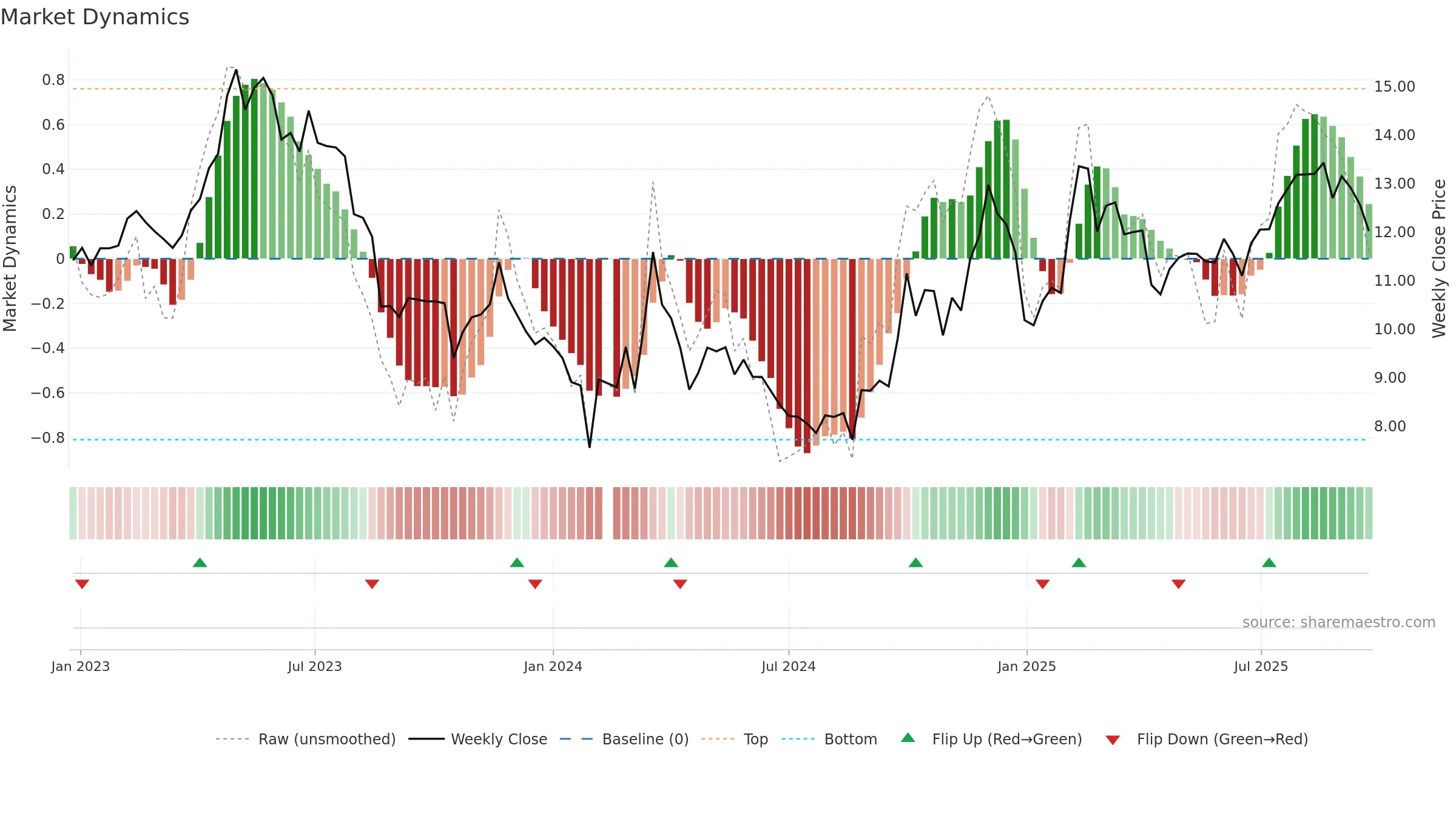
Task: Click the Jul 2025 x-axis label
Action: [1261, 666]
